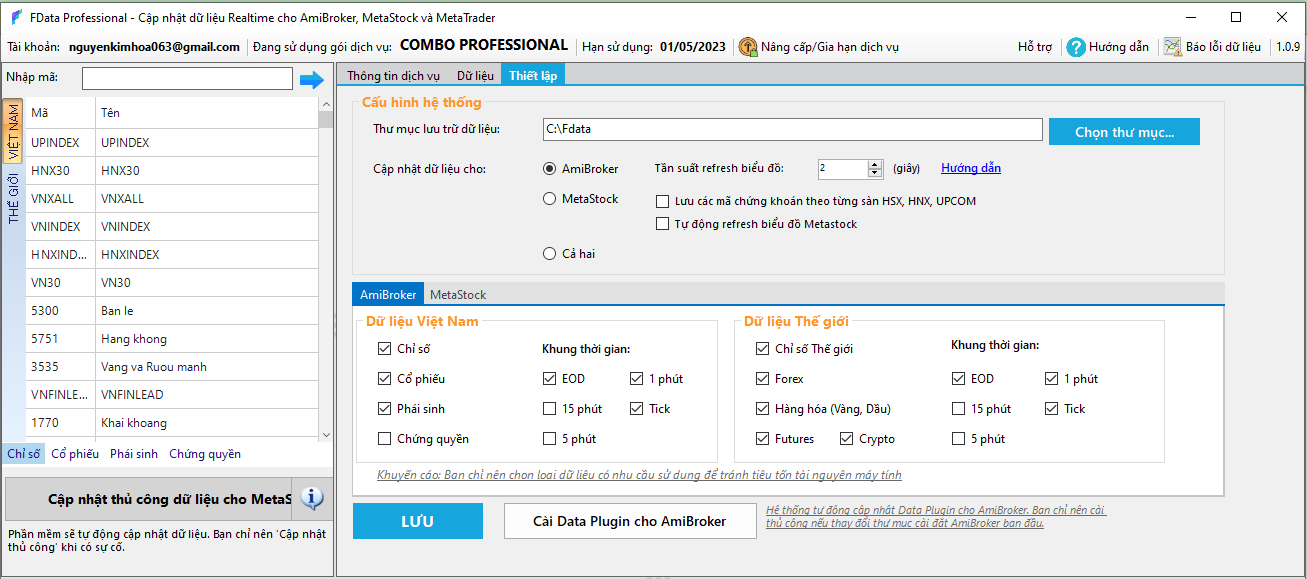This screenshot has height=579, width=1307.
Task: Open the MetaStock sub-tab
Action: tap(458, 295)
